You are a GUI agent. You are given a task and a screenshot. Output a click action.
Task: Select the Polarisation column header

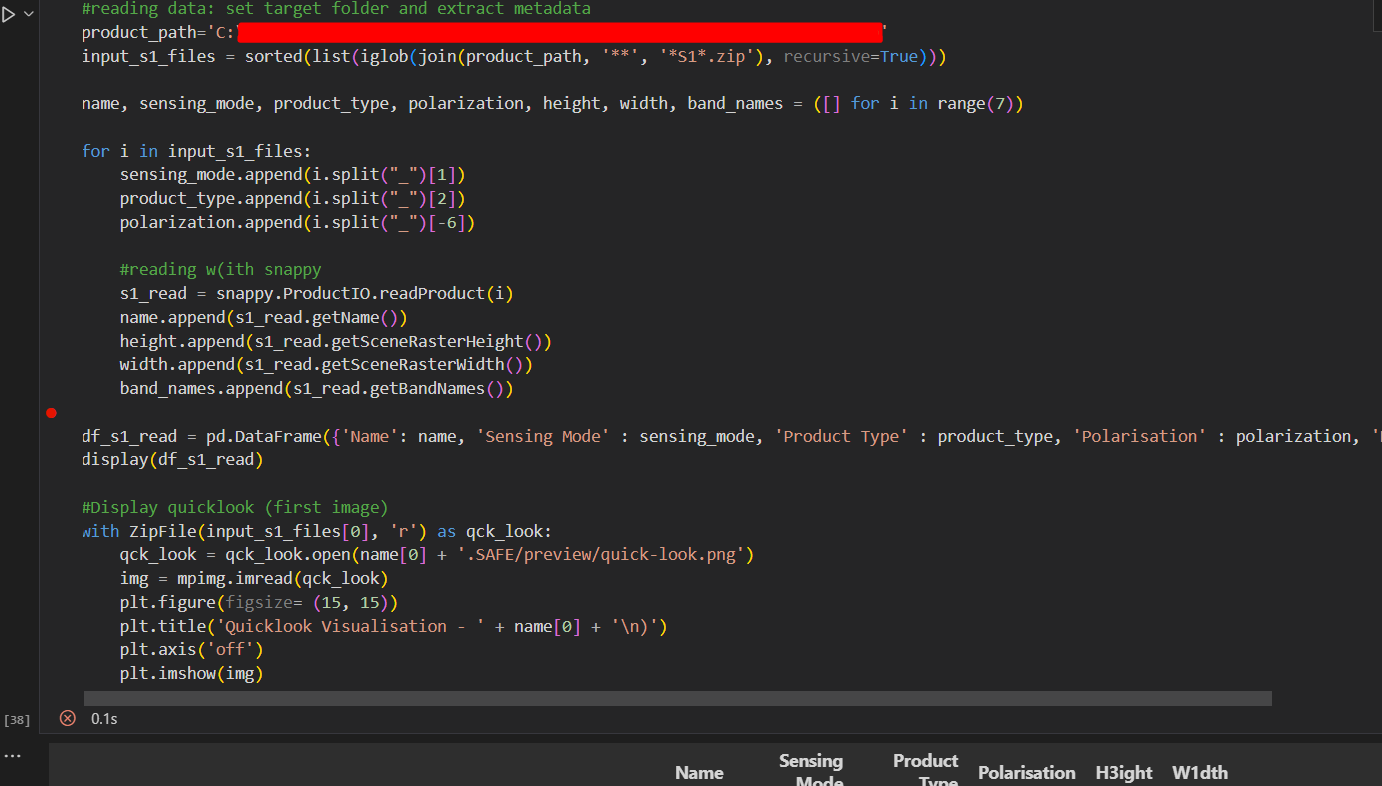[1026, 772]
